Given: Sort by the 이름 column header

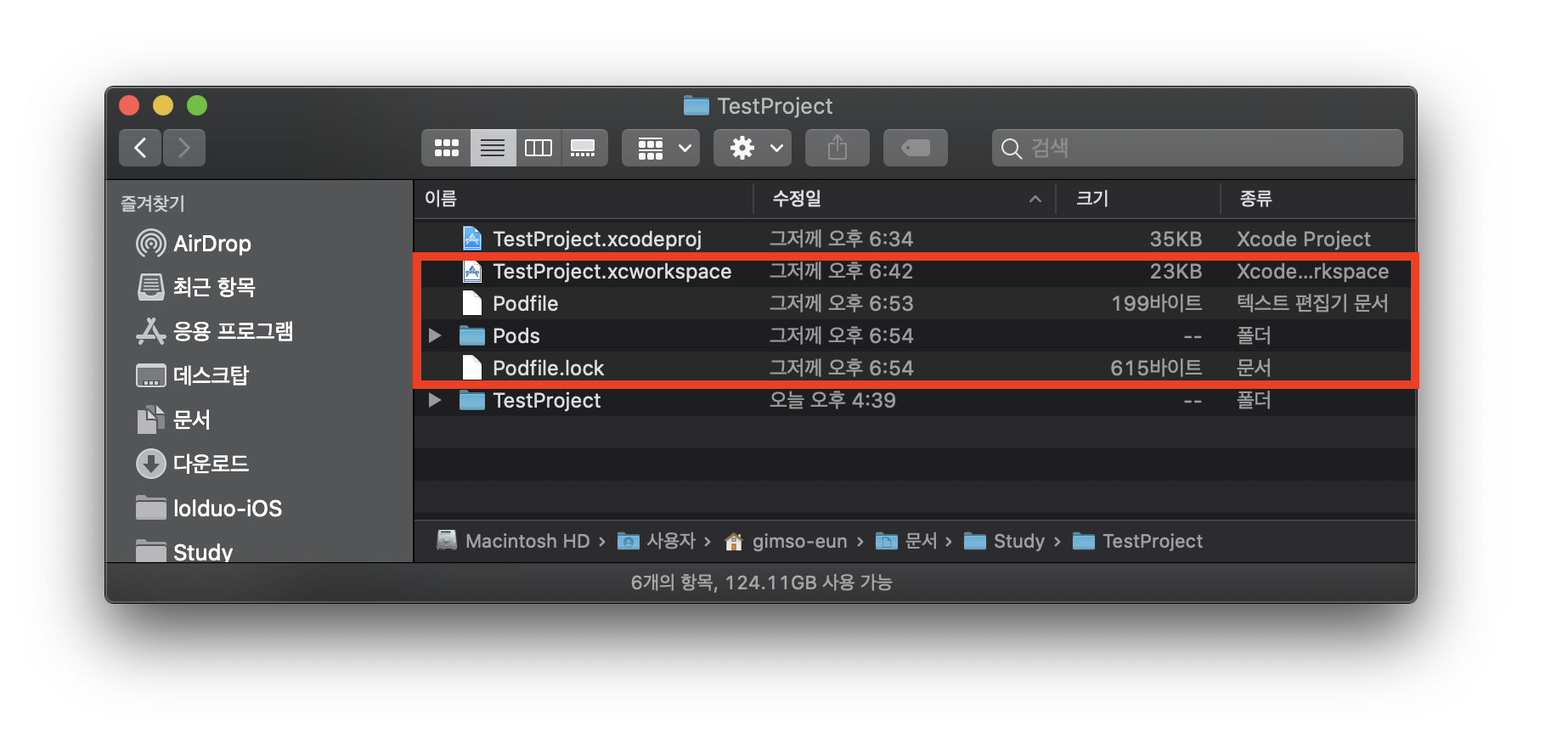Looking at the screenshot, I should pos(584,199).
